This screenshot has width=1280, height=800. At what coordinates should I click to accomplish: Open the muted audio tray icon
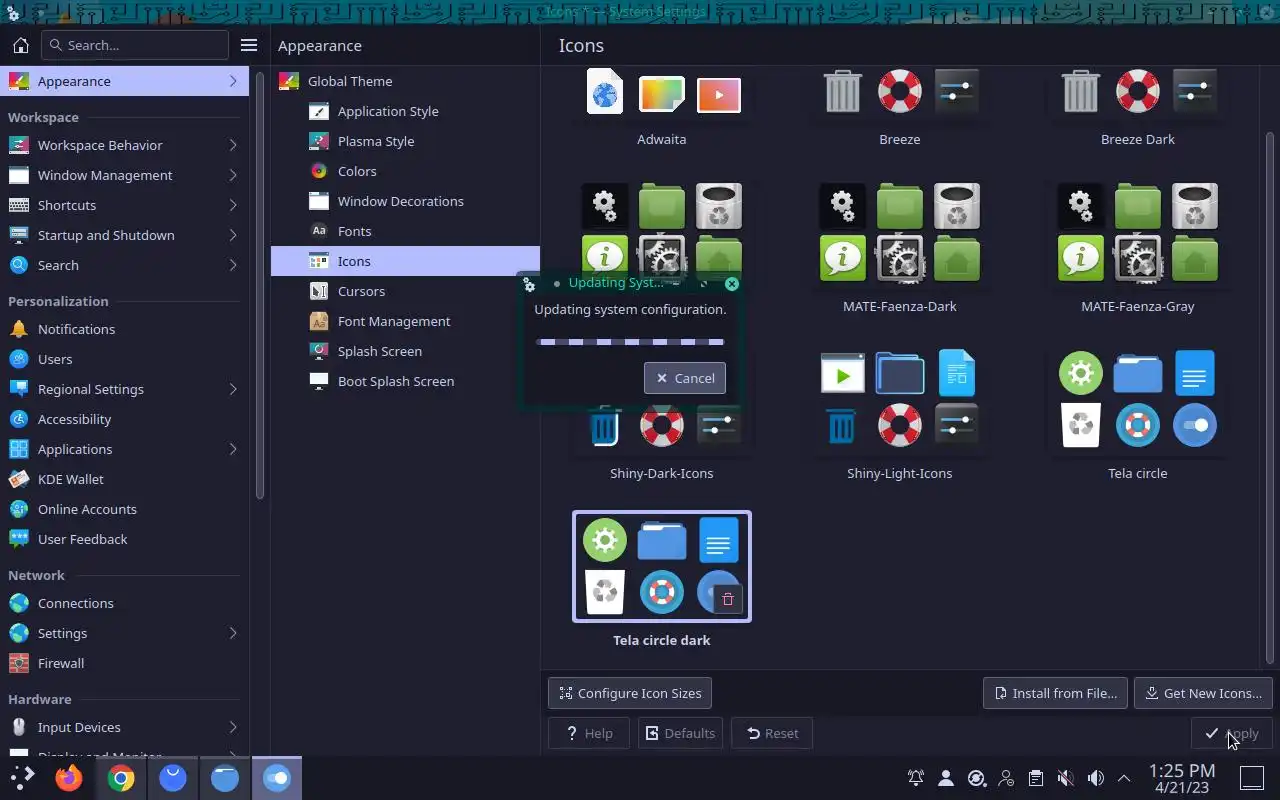pos(1066,777)
